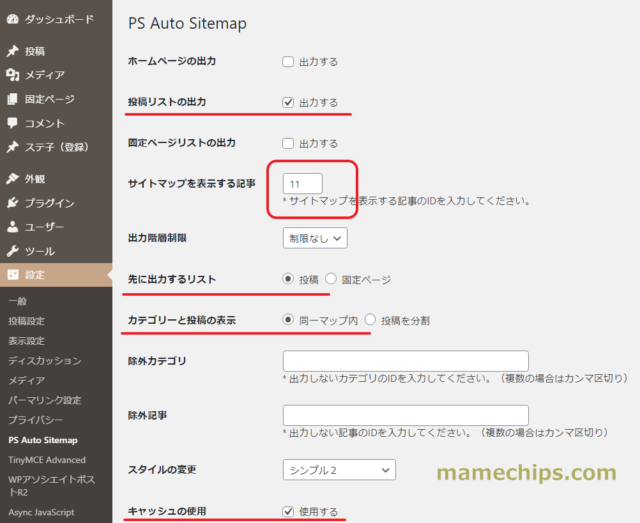
Task: Open Async JavaScript settings
Action: pos(41,512)
